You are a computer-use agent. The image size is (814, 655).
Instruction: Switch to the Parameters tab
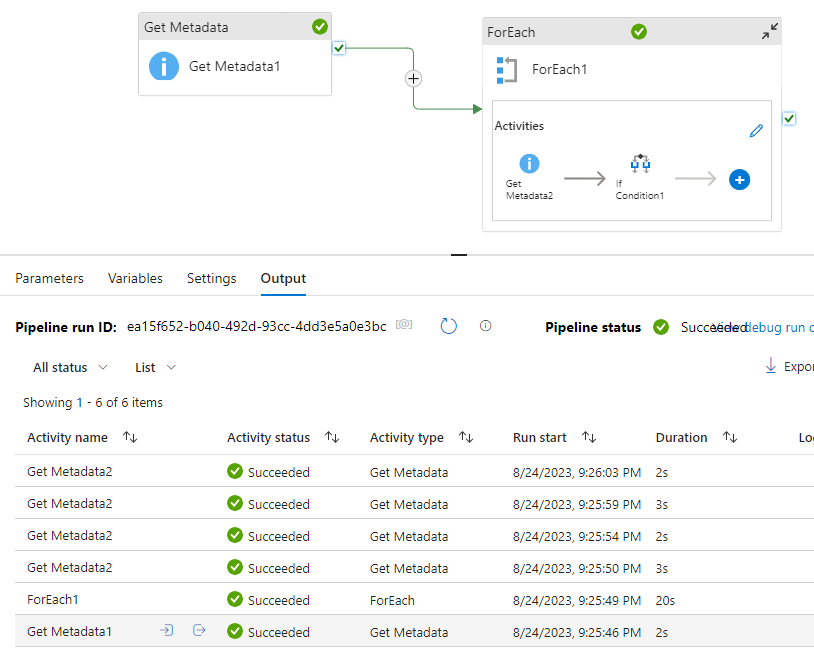tap(49, 278)
